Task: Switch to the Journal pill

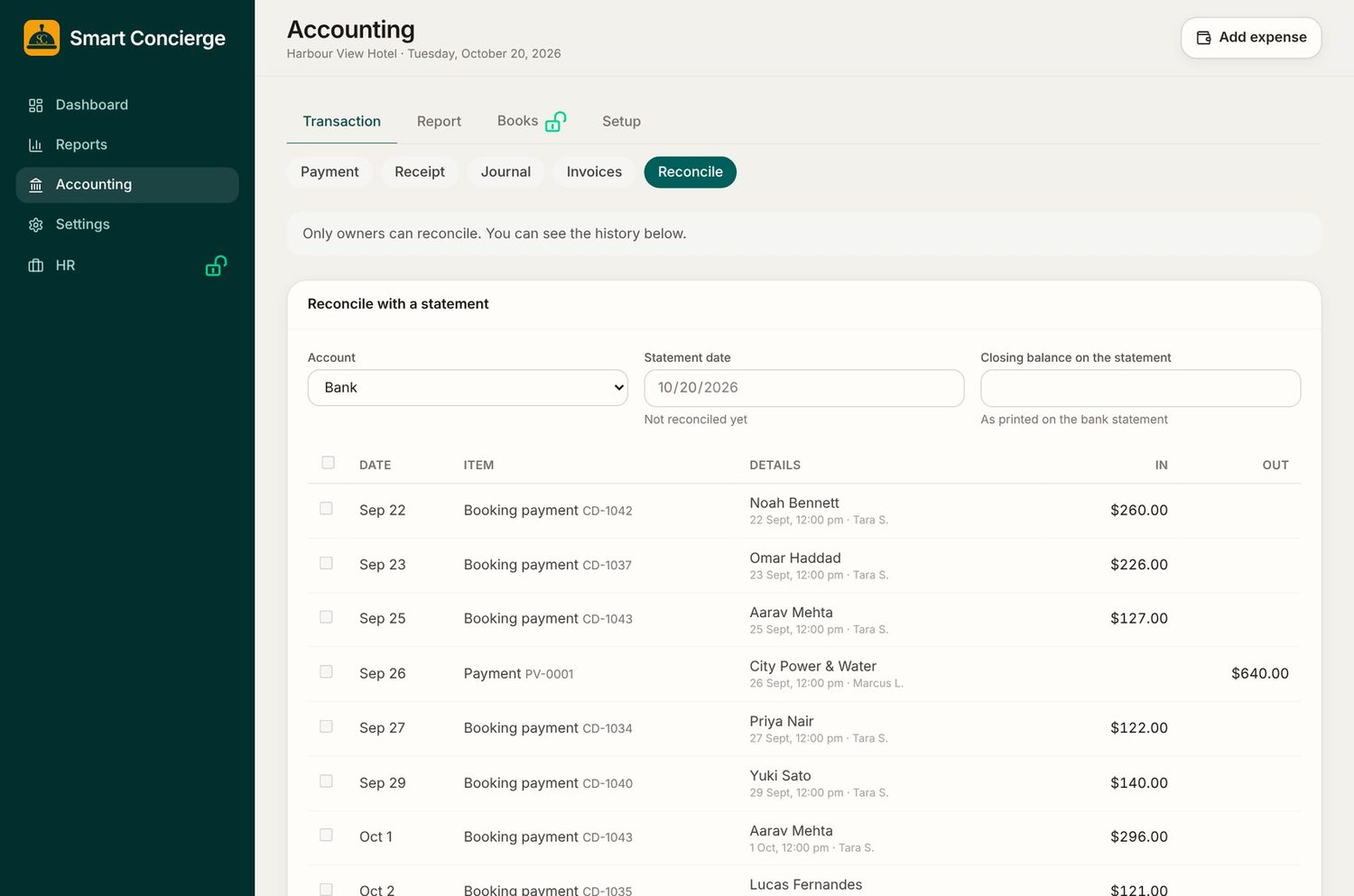Action: click(x=505, y=172)
